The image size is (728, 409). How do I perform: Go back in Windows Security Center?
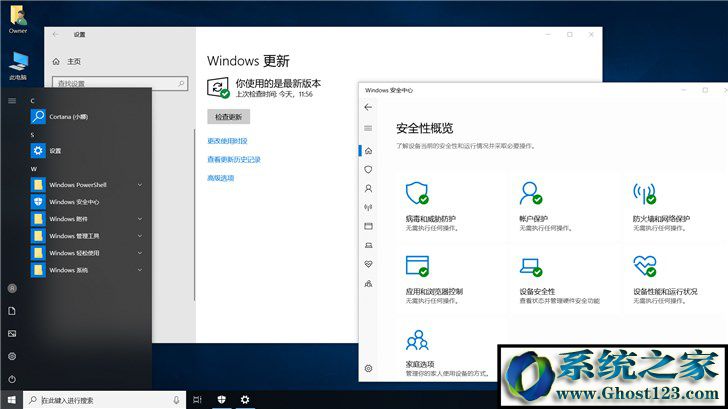click(x=368, y=107)
